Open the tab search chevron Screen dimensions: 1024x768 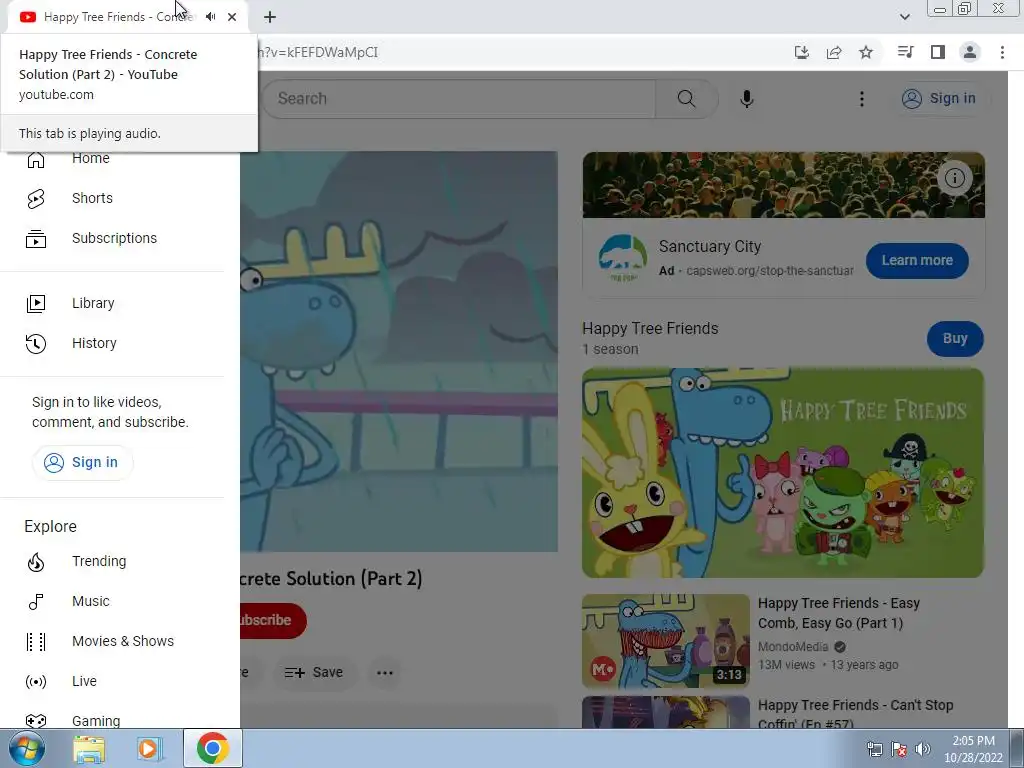pyautogui.click(x=904, y=17)
